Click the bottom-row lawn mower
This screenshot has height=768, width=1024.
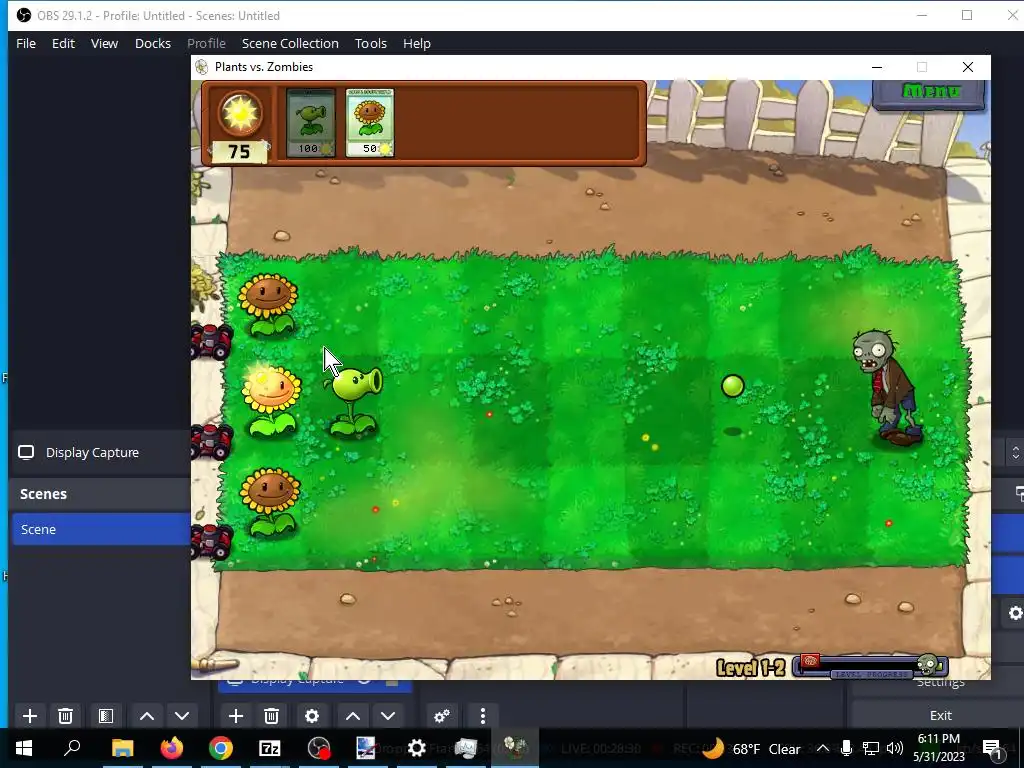point(211,541)
